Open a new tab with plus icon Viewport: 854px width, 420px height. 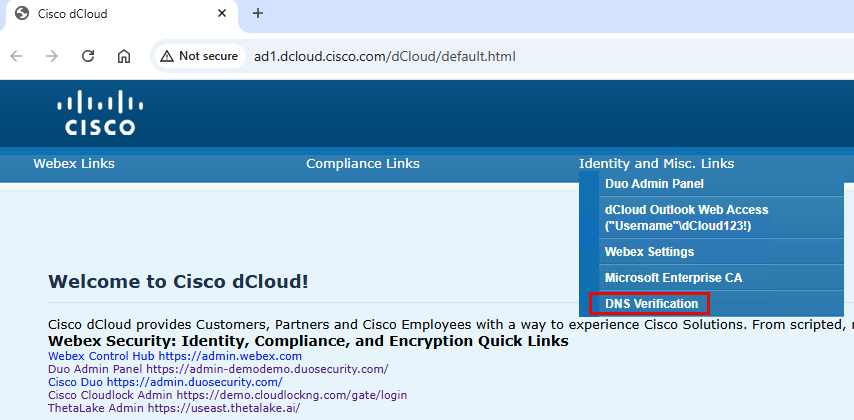point(258,13)
